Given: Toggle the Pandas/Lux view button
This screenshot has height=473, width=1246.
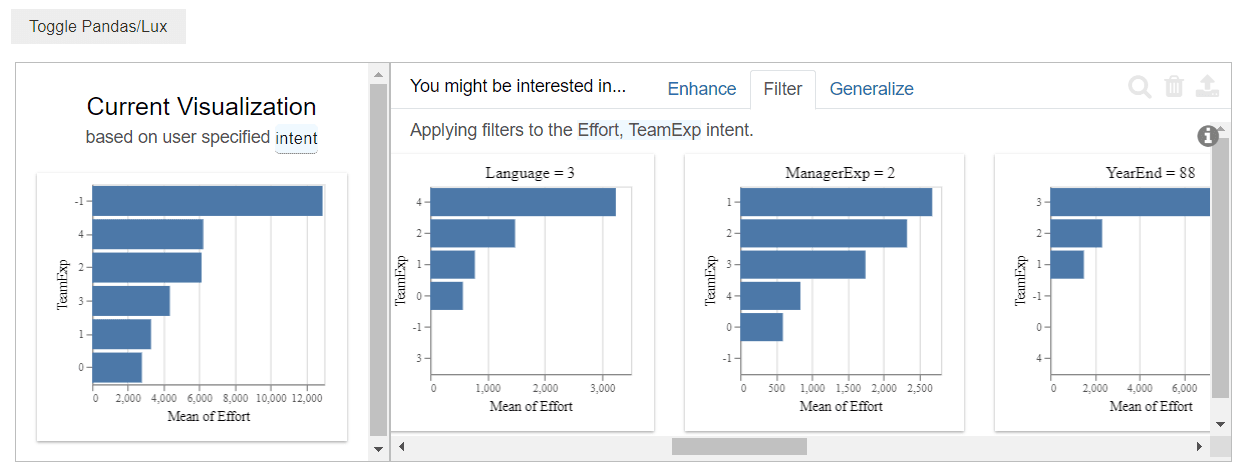Looking at the screenshot, I should pos(98,27).
